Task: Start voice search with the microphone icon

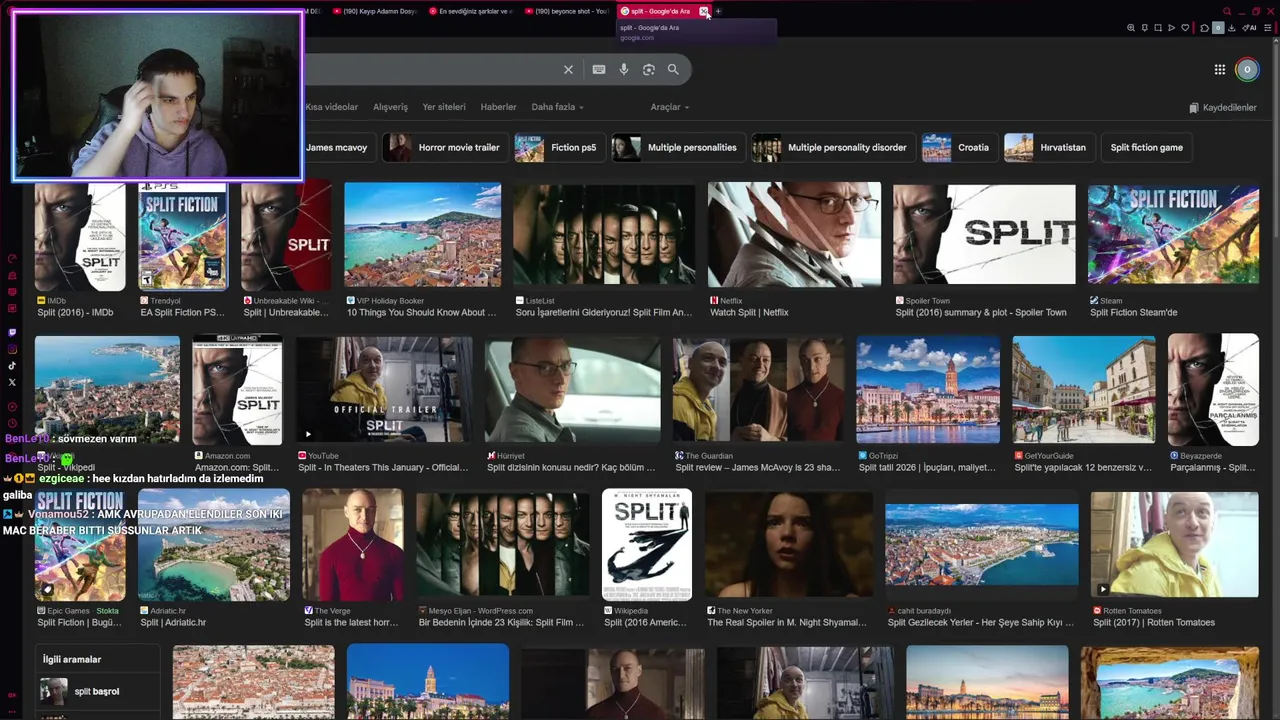Action: pos(624,70)
